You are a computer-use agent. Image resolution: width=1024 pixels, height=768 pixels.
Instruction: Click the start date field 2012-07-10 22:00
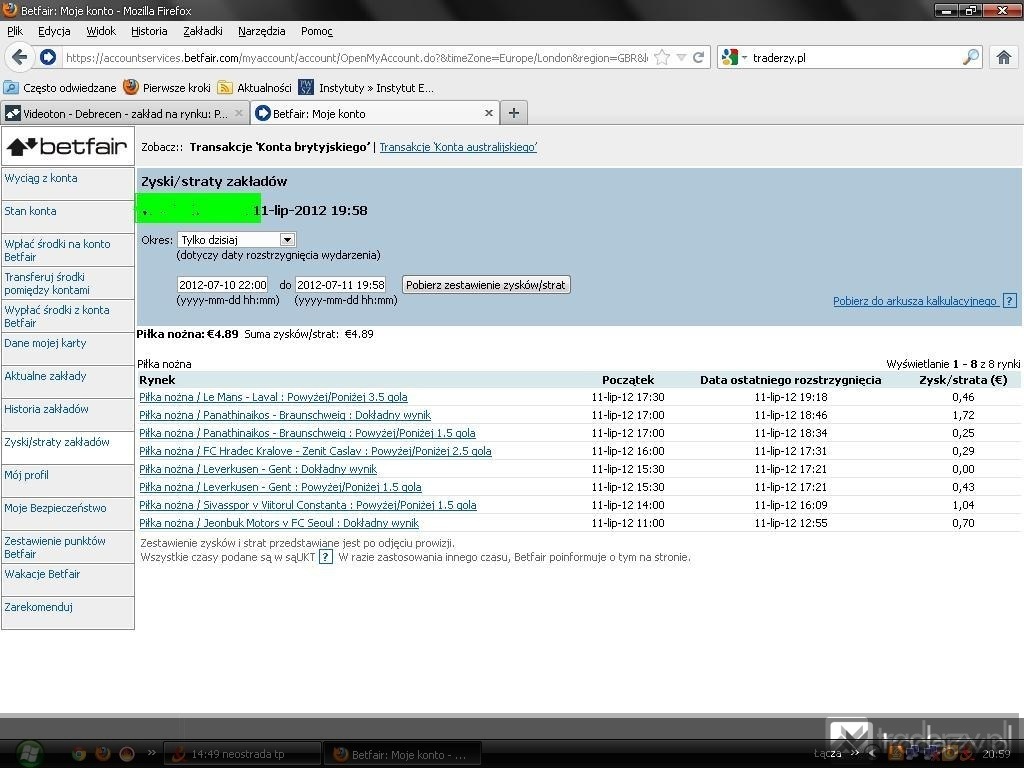coord(223,285)
